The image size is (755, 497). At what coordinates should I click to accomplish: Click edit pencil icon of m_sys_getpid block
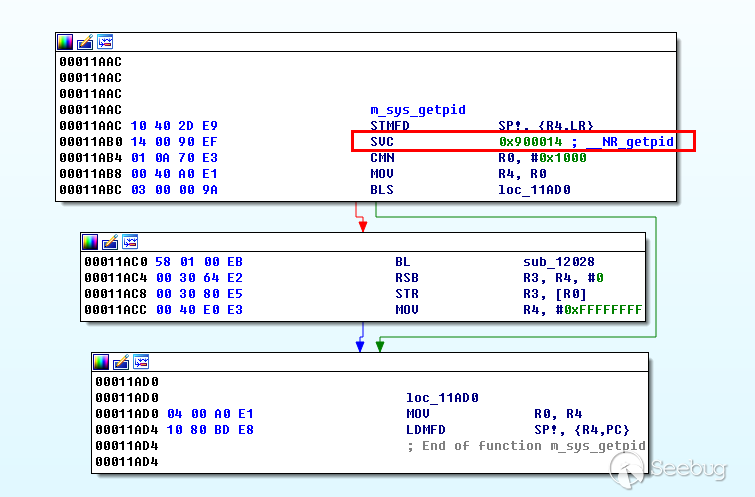85,42
